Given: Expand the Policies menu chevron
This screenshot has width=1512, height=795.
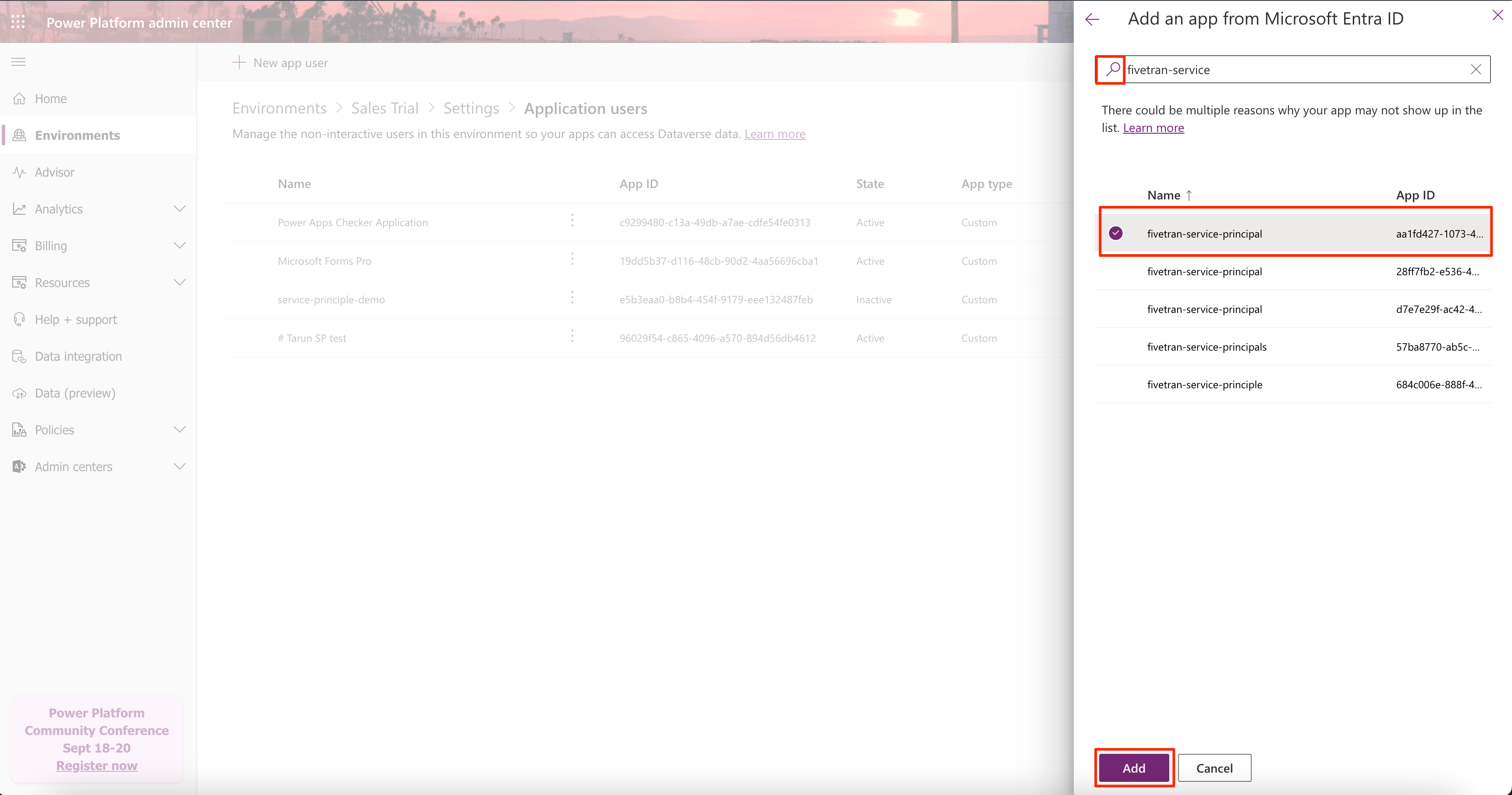Looking at the screenshot, I should 180,429.
